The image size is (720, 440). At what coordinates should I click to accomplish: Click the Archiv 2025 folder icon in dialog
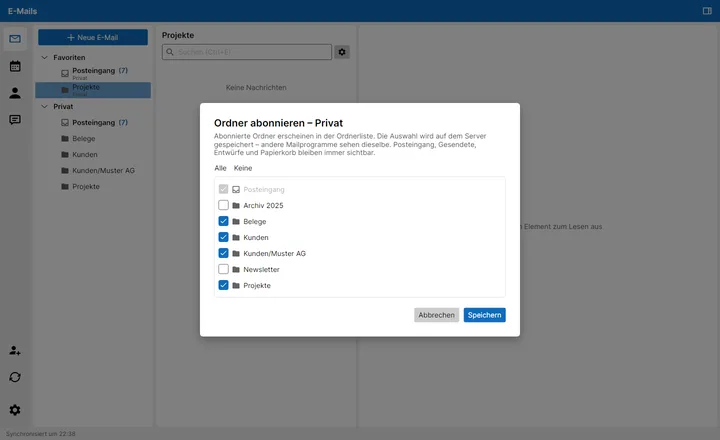coord(236,205)
